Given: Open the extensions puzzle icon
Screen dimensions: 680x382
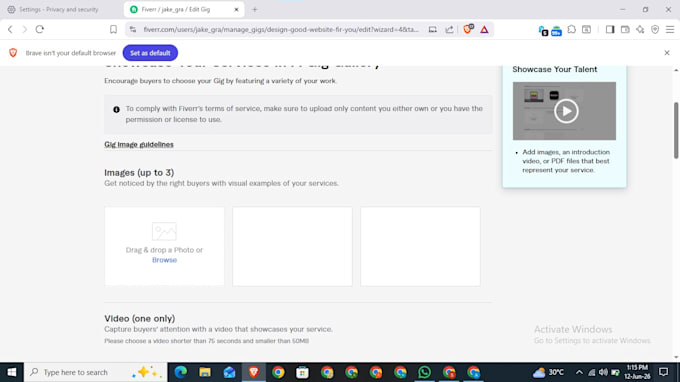Looking at the screenshot, I should point(572,29).
